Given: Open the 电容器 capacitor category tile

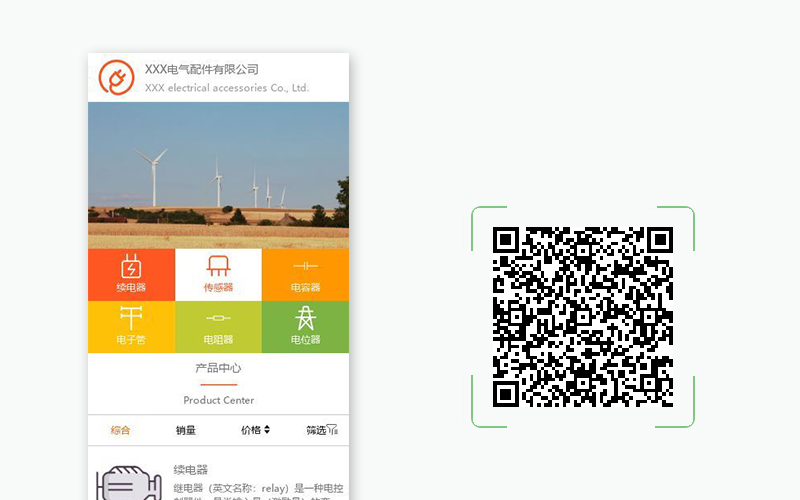Looking at the screenshot, I should [305, 274].
